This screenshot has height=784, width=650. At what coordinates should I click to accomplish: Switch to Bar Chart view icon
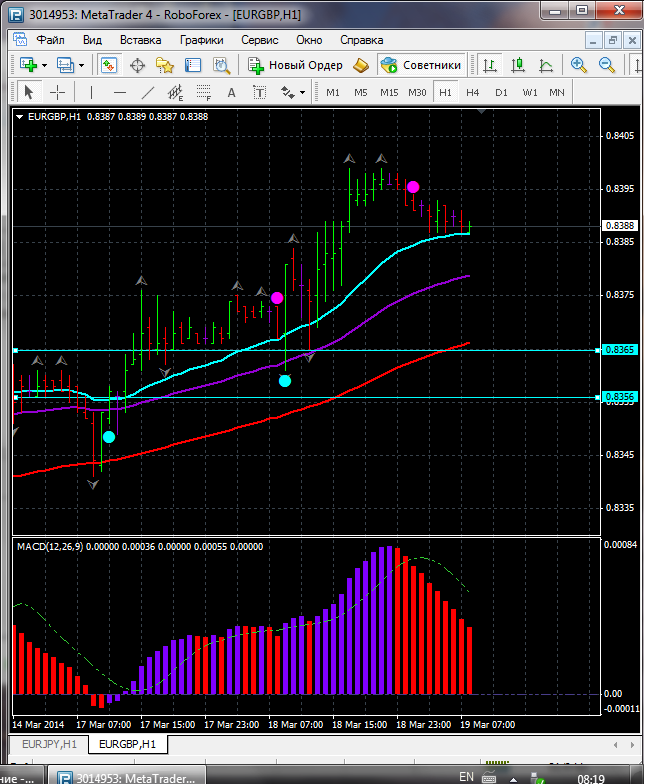click(490, 65)
